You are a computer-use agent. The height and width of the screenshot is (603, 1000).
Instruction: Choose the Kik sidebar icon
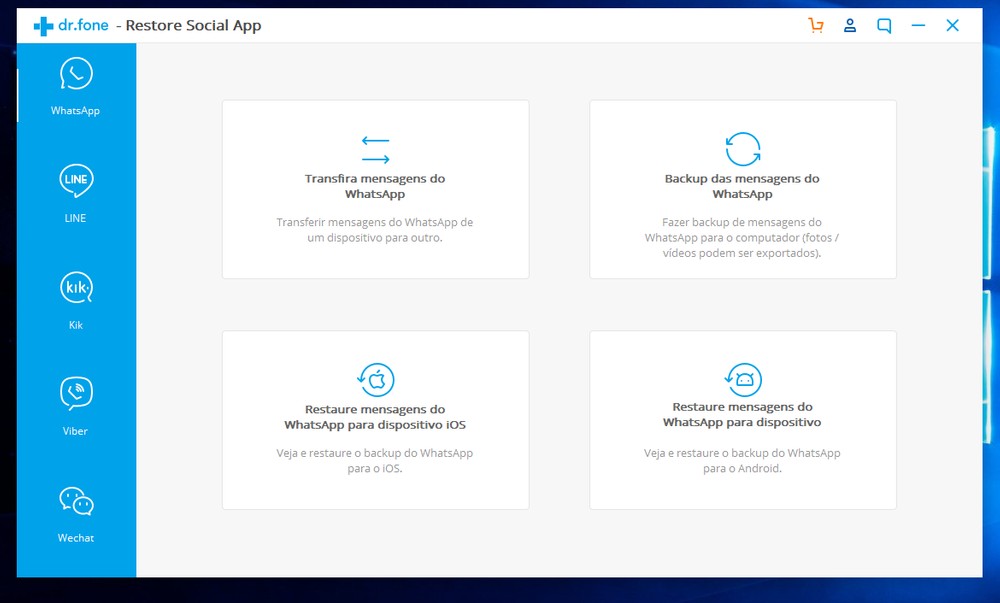coord(76,288)
